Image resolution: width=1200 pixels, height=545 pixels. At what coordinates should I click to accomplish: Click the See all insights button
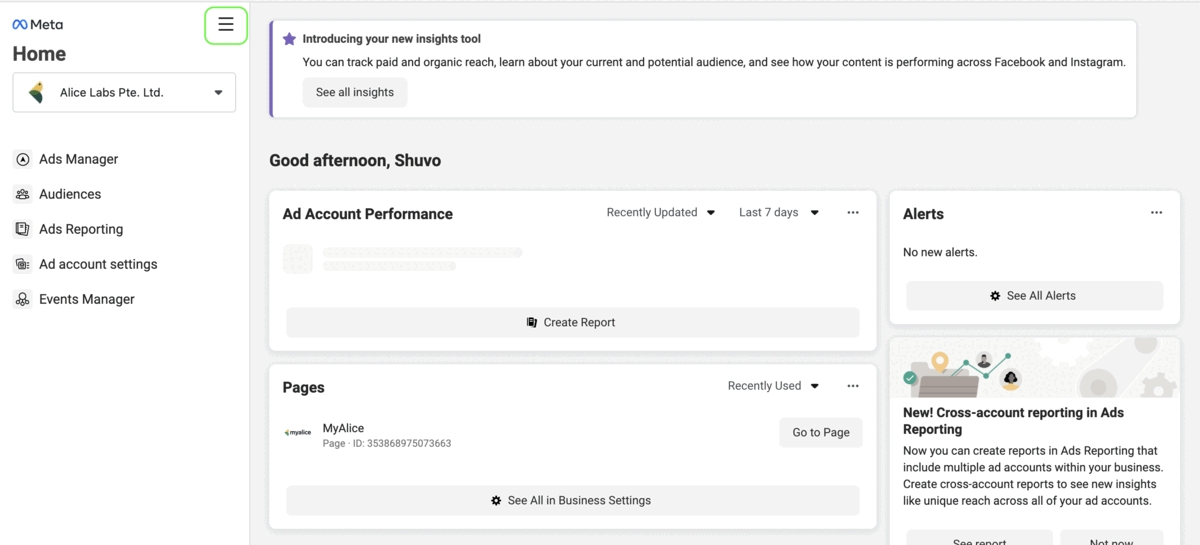355,92
